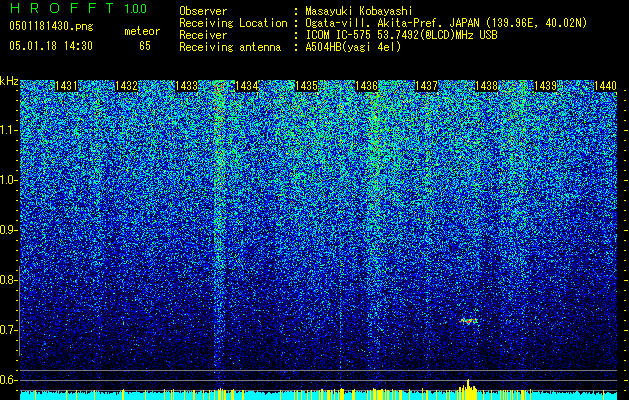The height and width of the screenshot is (400, 629).
Task: Select the filename 0501181430.png
Action: tap(51, 26)
